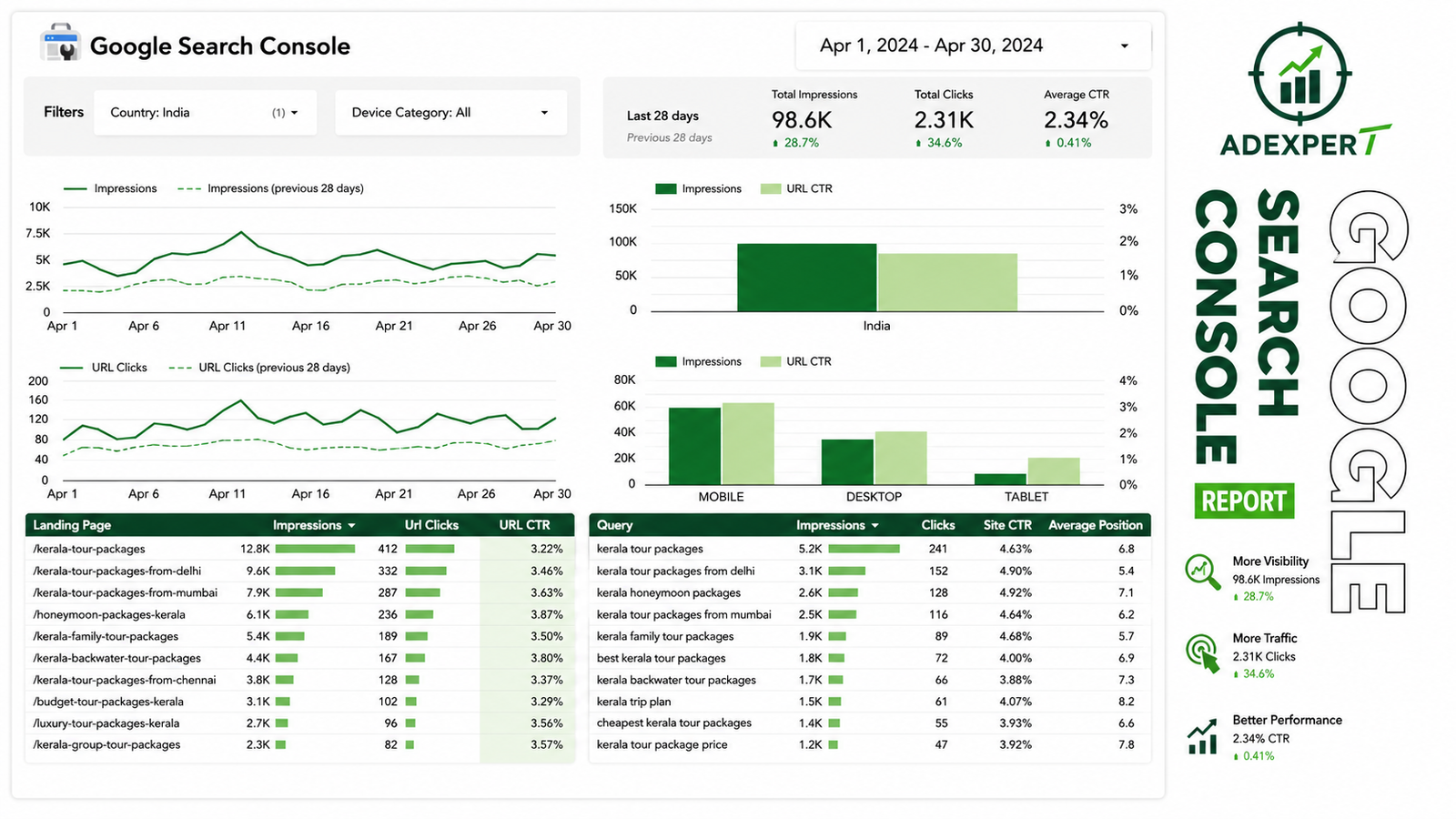
Task: Click the green REPORT badge
Action: click(1244, 500)
